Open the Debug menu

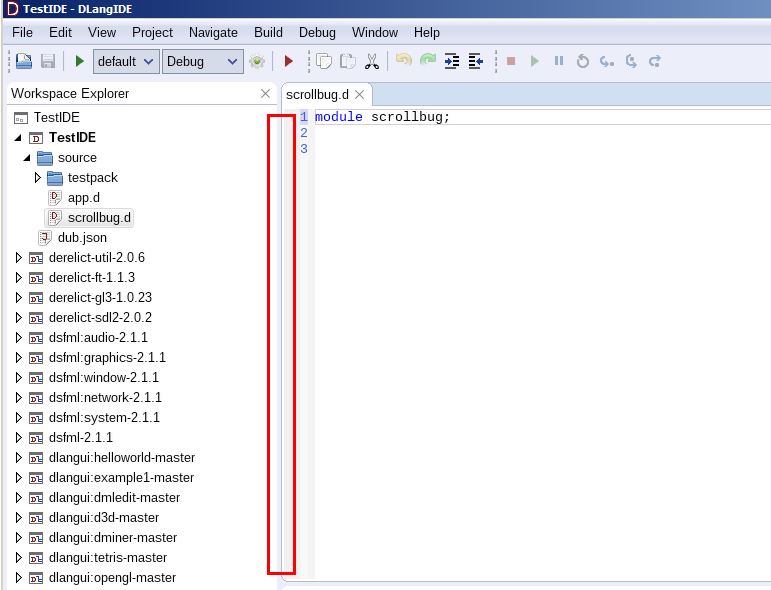click(x=317, y=32)
